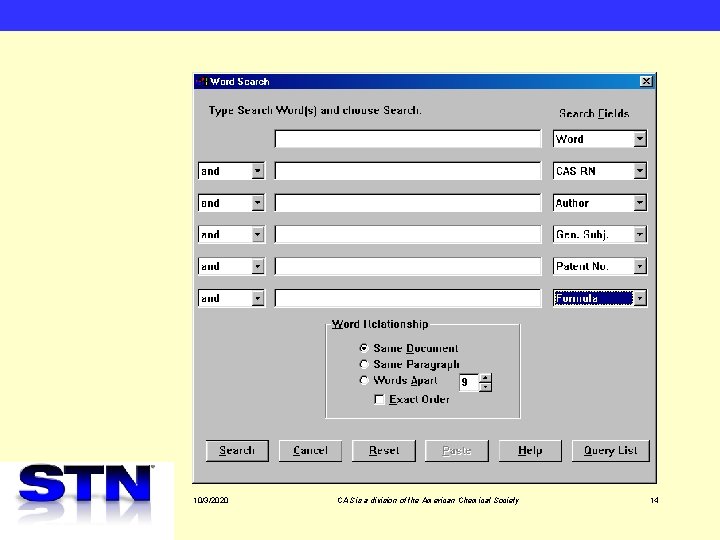Open Help for Word Search
The width and height of the screenshot is (720, 540).
click(x=530, y=450)
